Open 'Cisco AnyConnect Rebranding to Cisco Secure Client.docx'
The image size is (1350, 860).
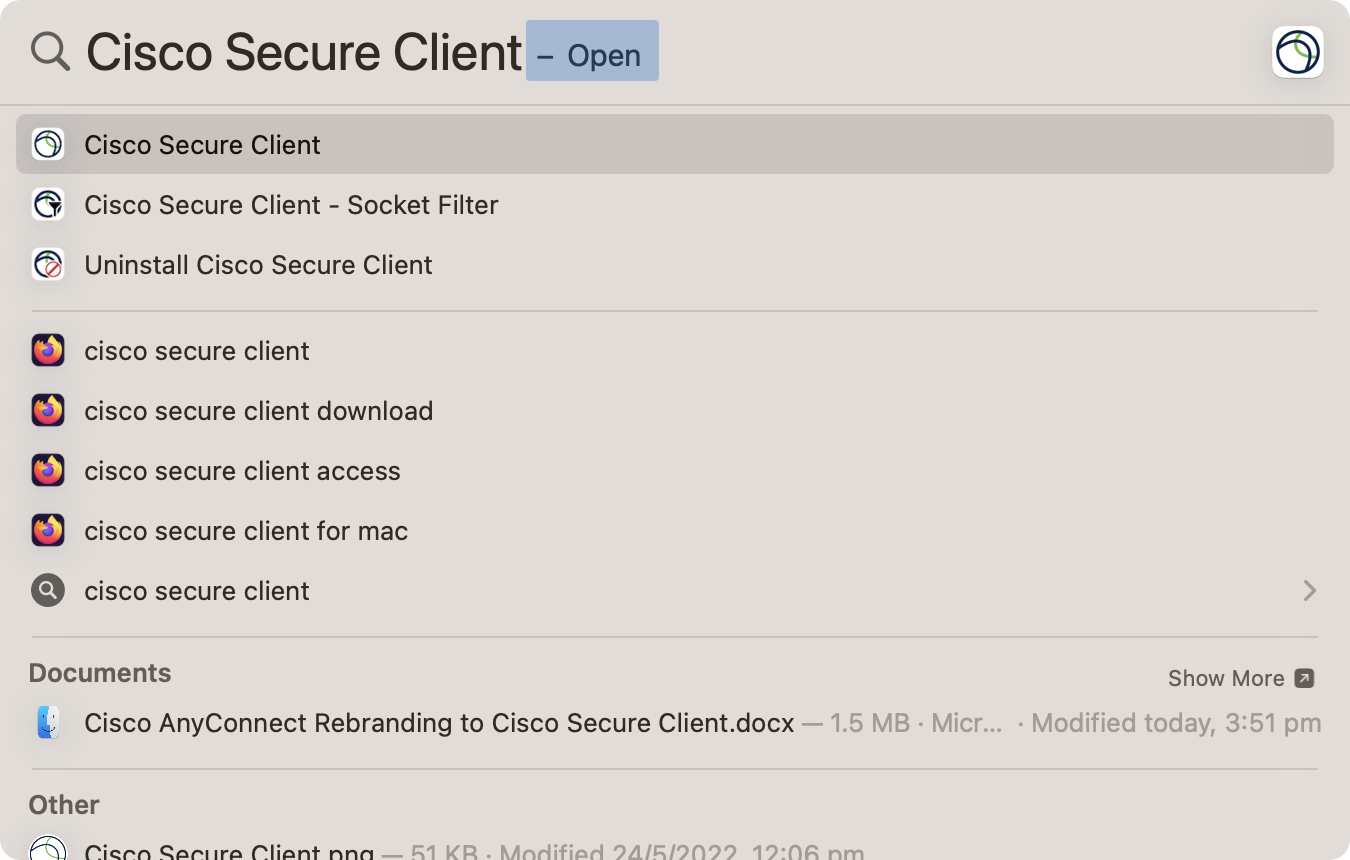coord(438,723)
